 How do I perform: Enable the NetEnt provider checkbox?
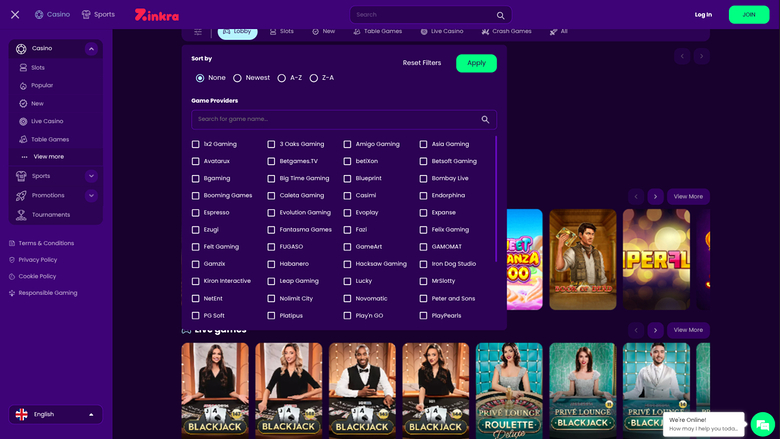[x=195, y=299]
